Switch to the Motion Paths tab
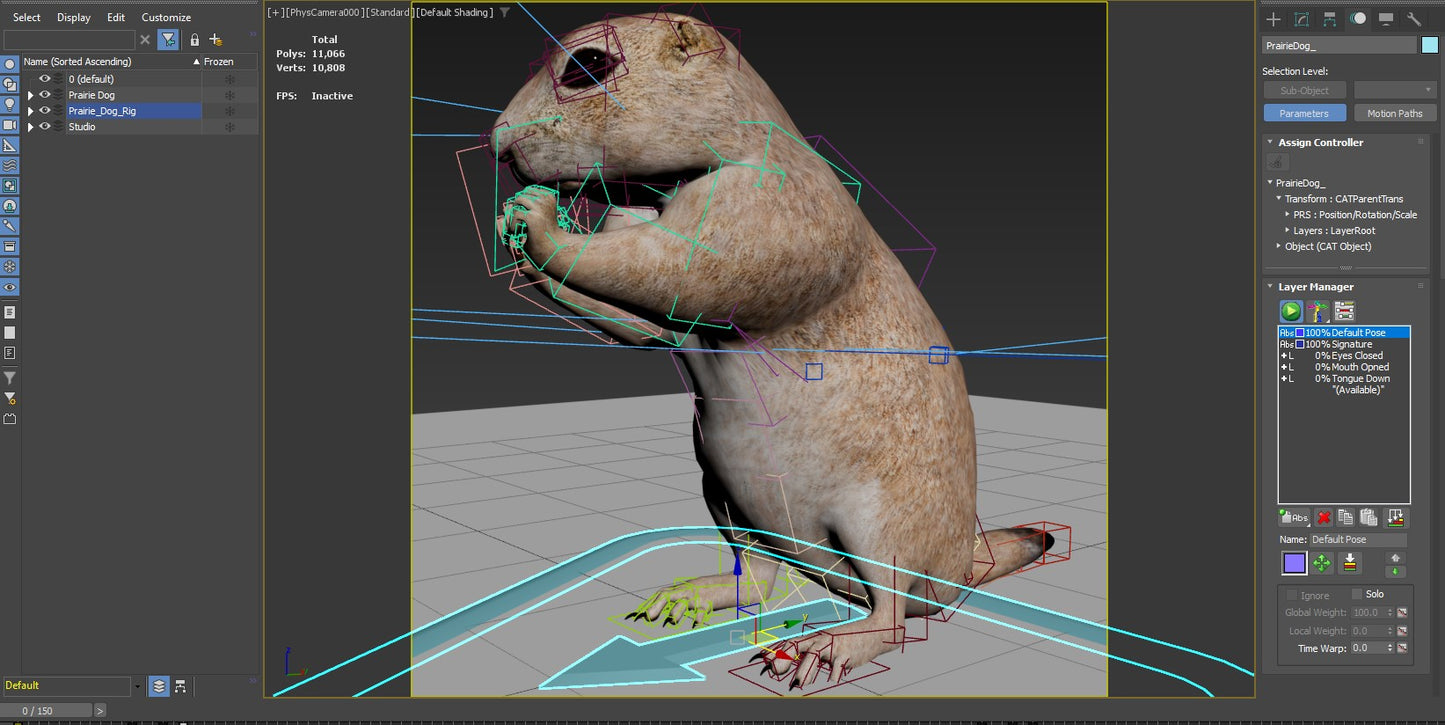Screen dimensions: 1445x725 1394,113
